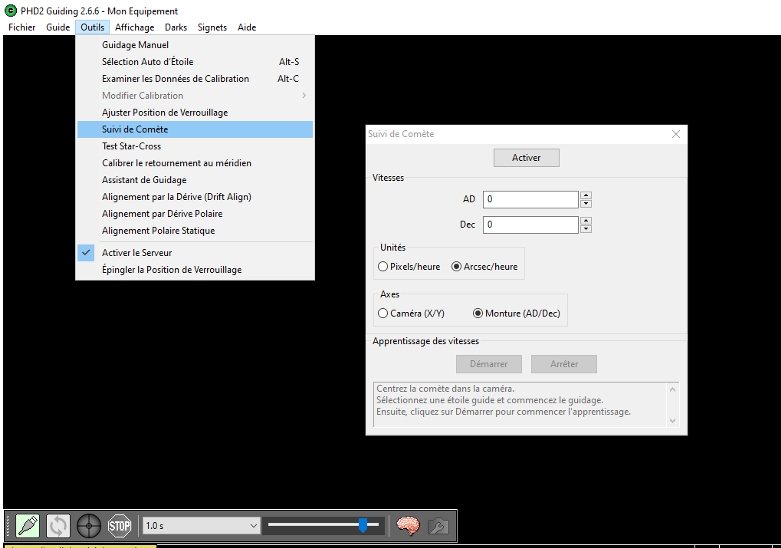The height and width of the screenshot is (548, 781).
Task: Click the connect equipment USB icon
Action: point(27,525)
